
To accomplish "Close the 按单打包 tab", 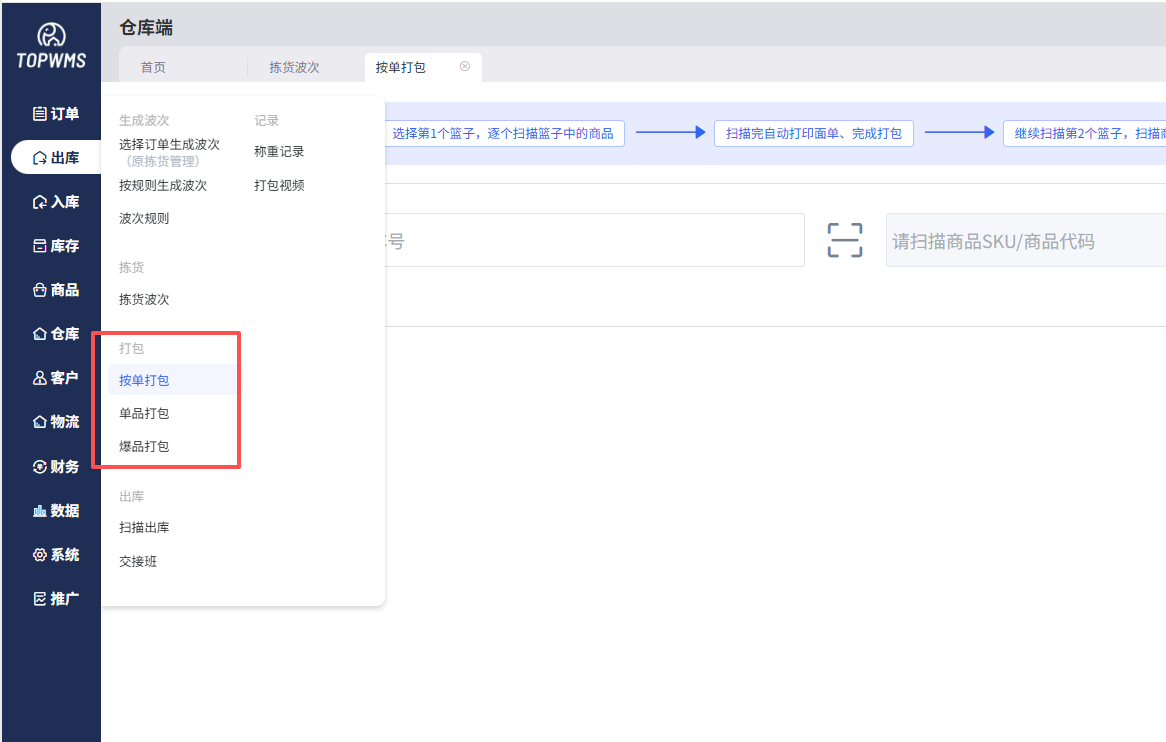I will click(464, 65).
